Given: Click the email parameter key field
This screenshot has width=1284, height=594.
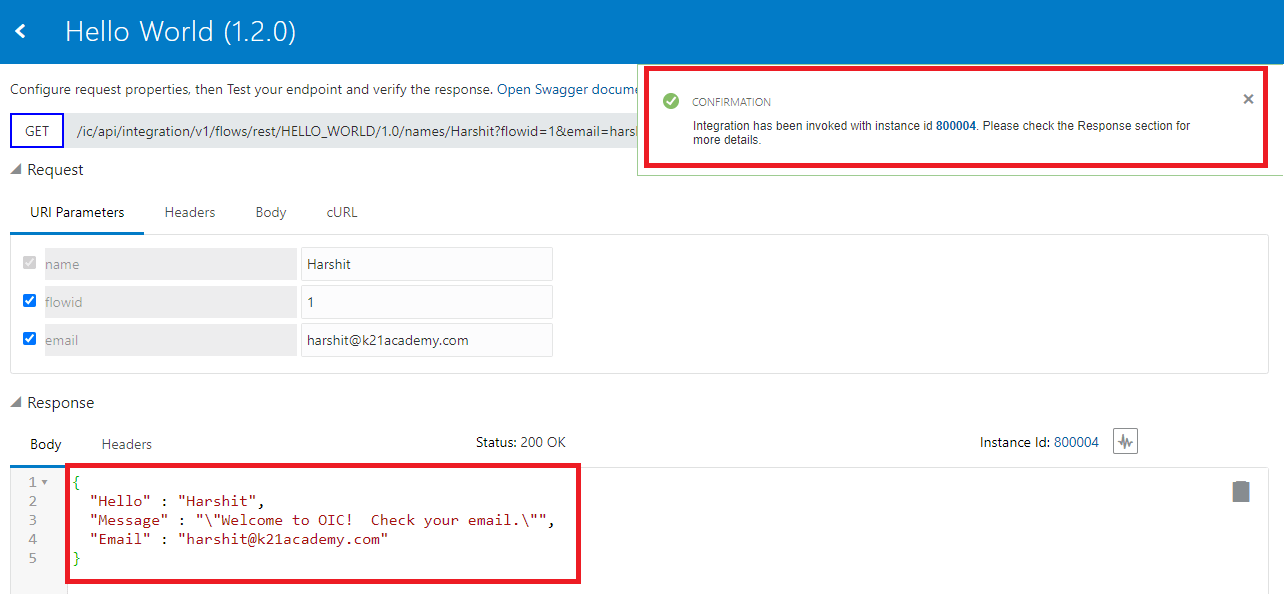Looking at the screenshot, I should (169, 340).
